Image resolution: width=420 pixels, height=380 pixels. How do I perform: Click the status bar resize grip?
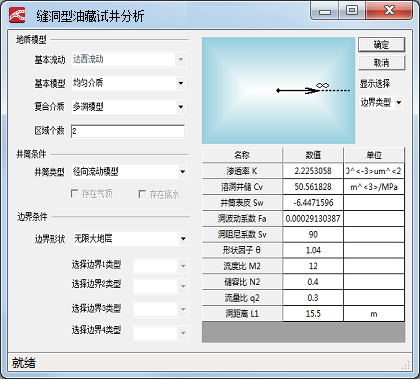point(405,365)
